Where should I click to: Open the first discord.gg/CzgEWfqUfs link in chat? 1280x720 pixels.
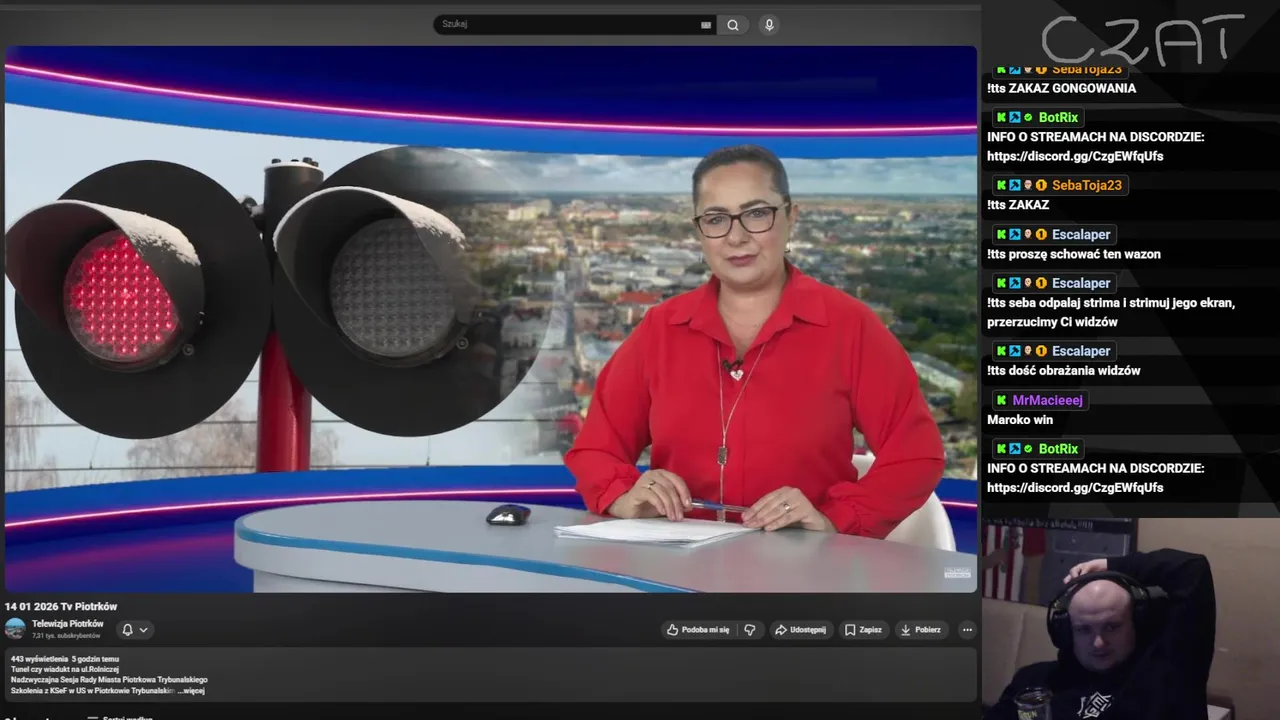coord(1075,157)
